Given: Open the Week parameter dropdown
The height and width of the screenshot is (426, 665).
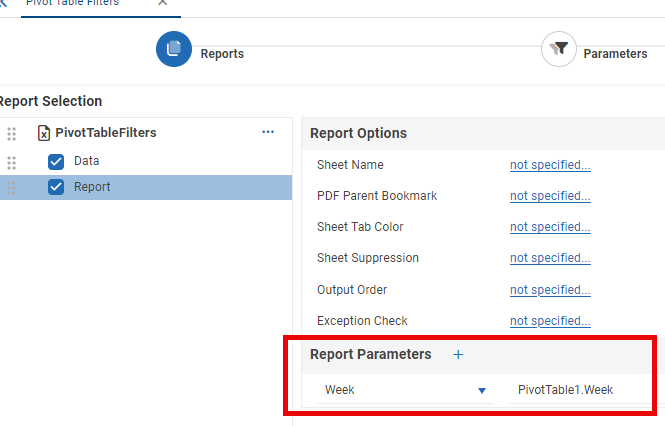Looking at the screenshot, I should (481, 390).
